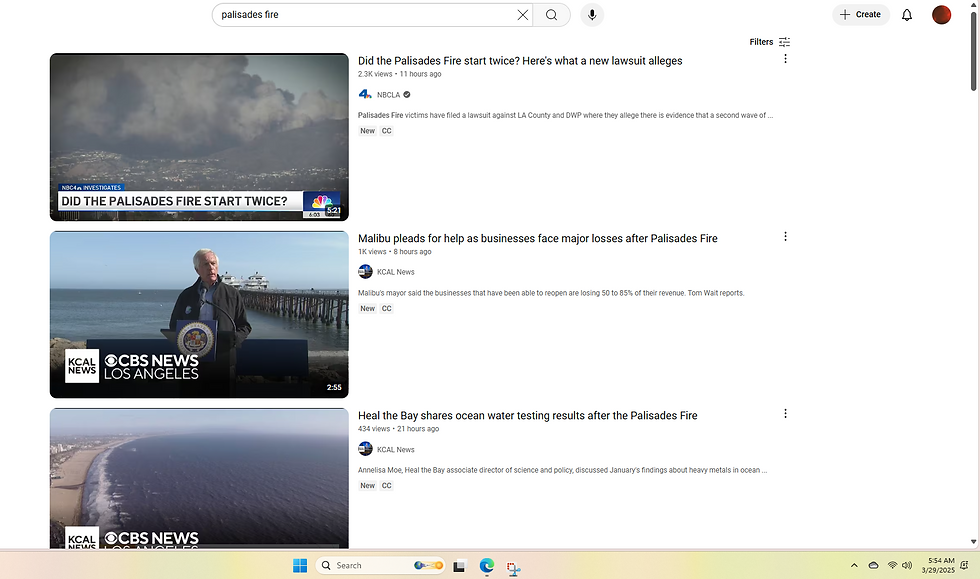Click the '1K views • 8 hours ago' text
Image resolution: width=980 pixels, height=579 pixels.
pyautogui.click(x=394, y=252)
